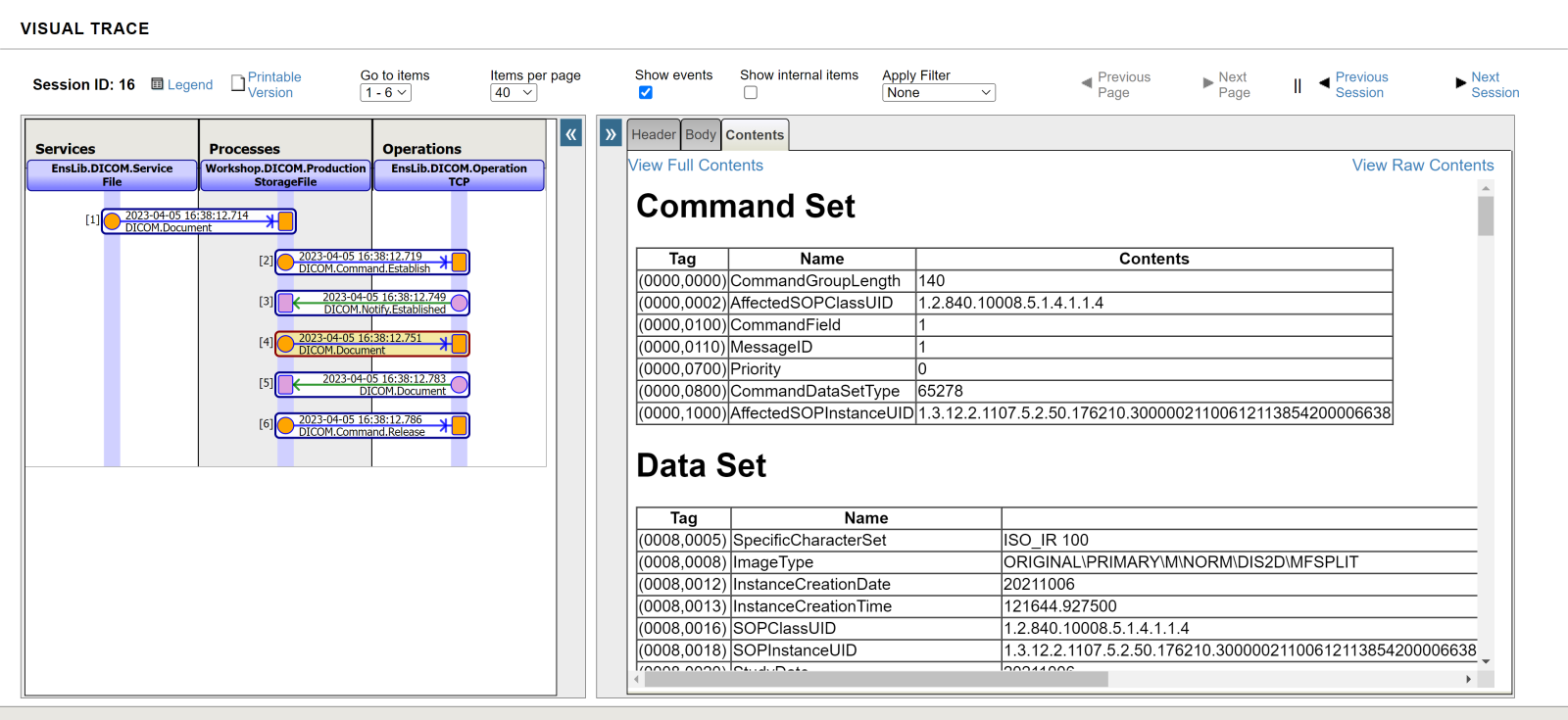Screen dimensions: 1568x720
Task: Expand the Apply Filter dropdown
Action: (938, 93)
